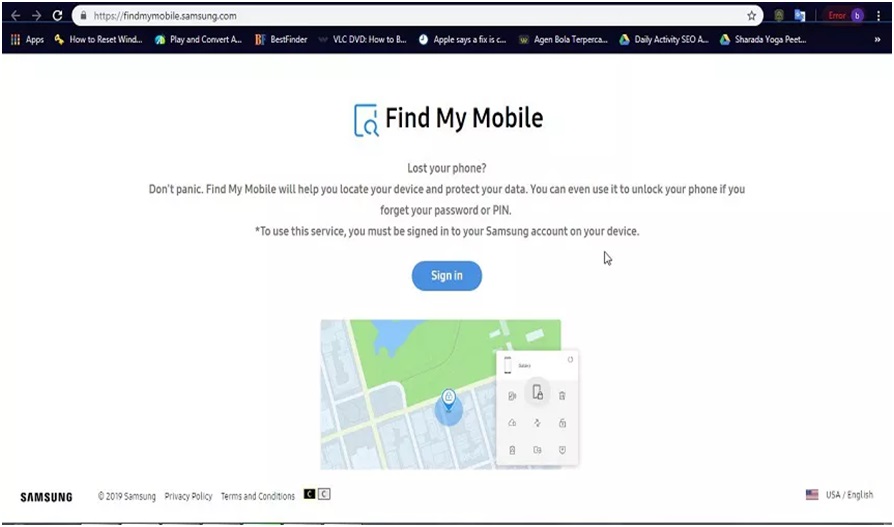This screenshot has height=527, width=894.
Task: Open the green extension icon
Action: [x=779, y=16]
